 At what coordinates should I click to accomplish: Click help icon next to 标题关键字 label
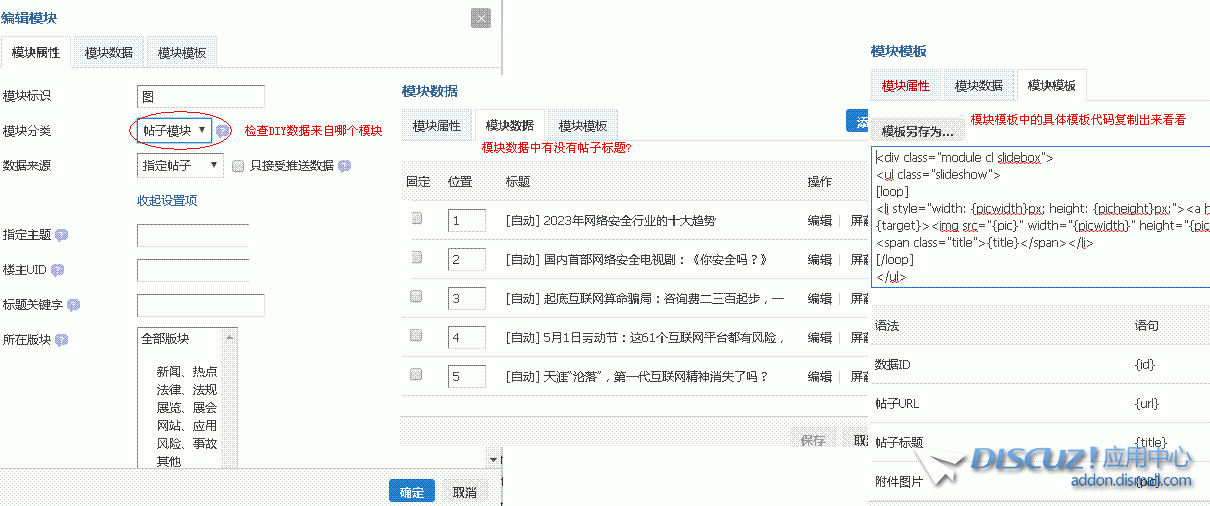[73, 305]
